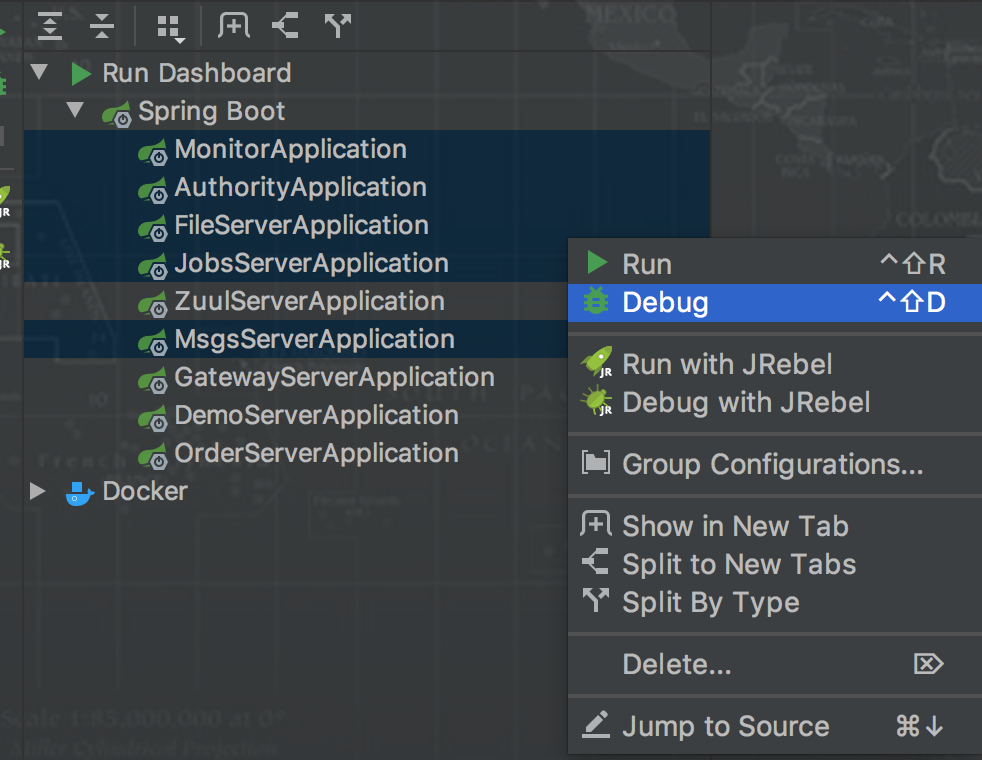
Task: Click the Expand All toolbar icon
Action: coord(49,26)
